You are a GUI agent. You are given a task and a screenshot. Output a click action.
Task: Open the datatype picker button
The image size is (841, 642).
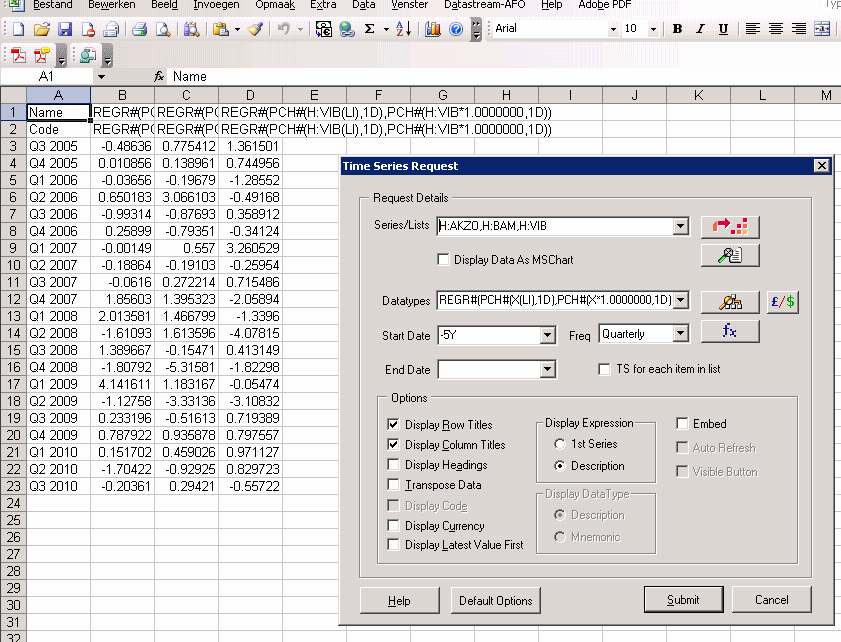731,302
